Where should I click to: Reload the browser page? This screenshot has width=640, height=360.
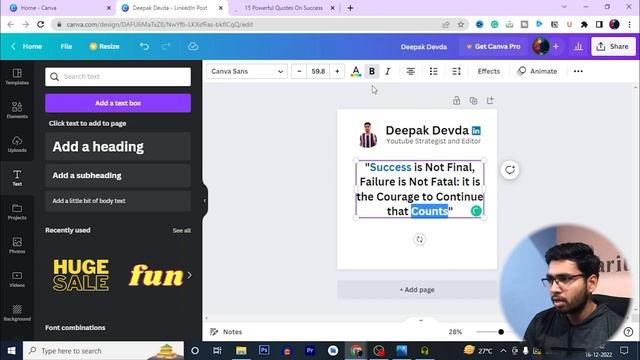coord(40,24)
